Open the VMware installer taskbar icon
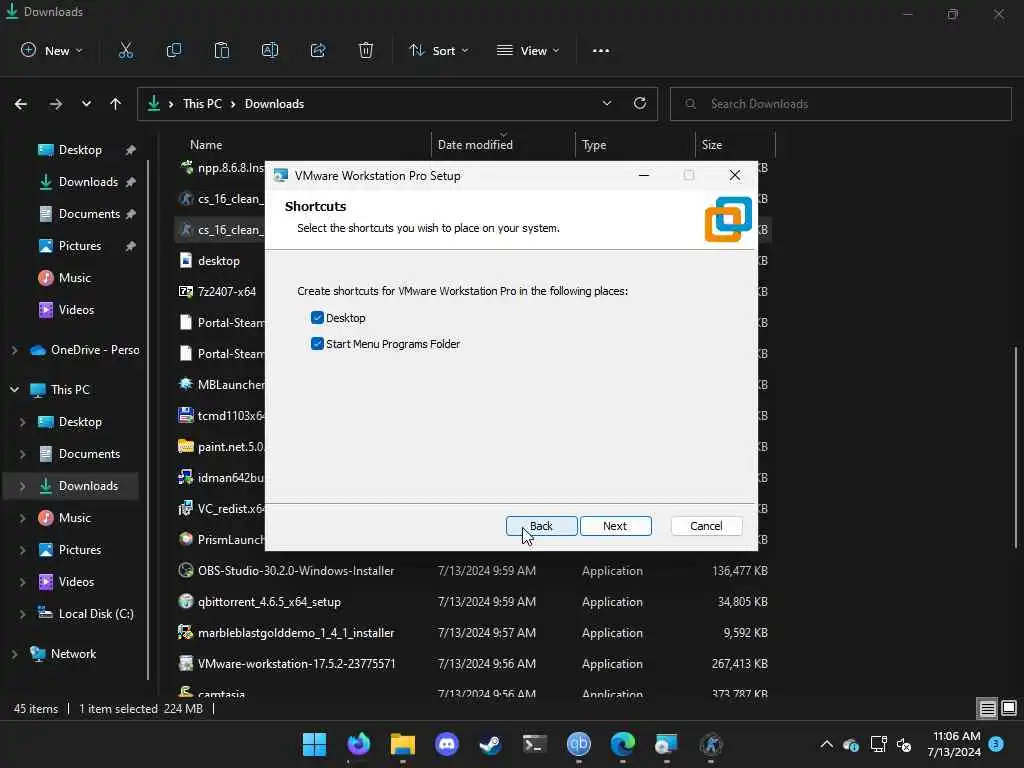The image size is (1024, 768). click(667, 744)
